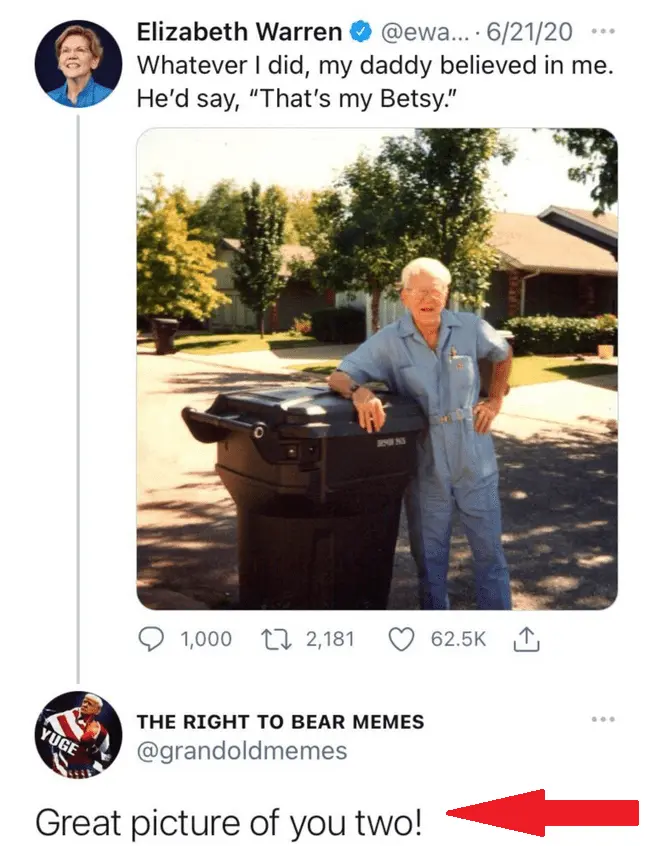Open more options on Warren's tweet
The width and height of the screenshot is (669, 846).
(x=600, y=31)
